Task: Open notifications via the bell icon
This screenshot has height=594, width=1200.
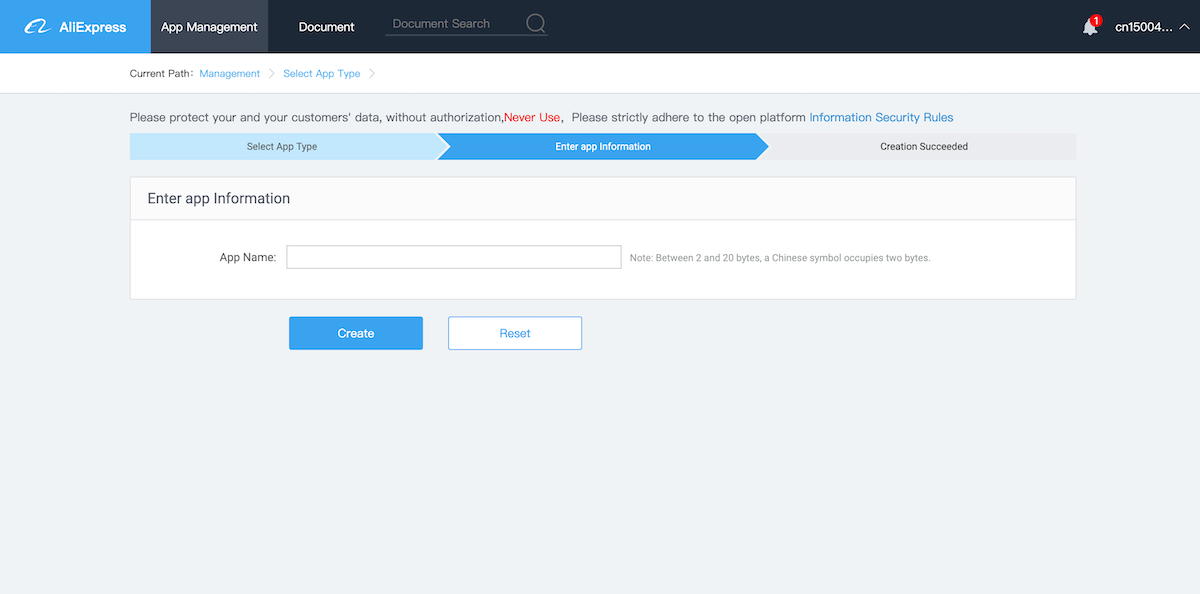Action: 1089,28
